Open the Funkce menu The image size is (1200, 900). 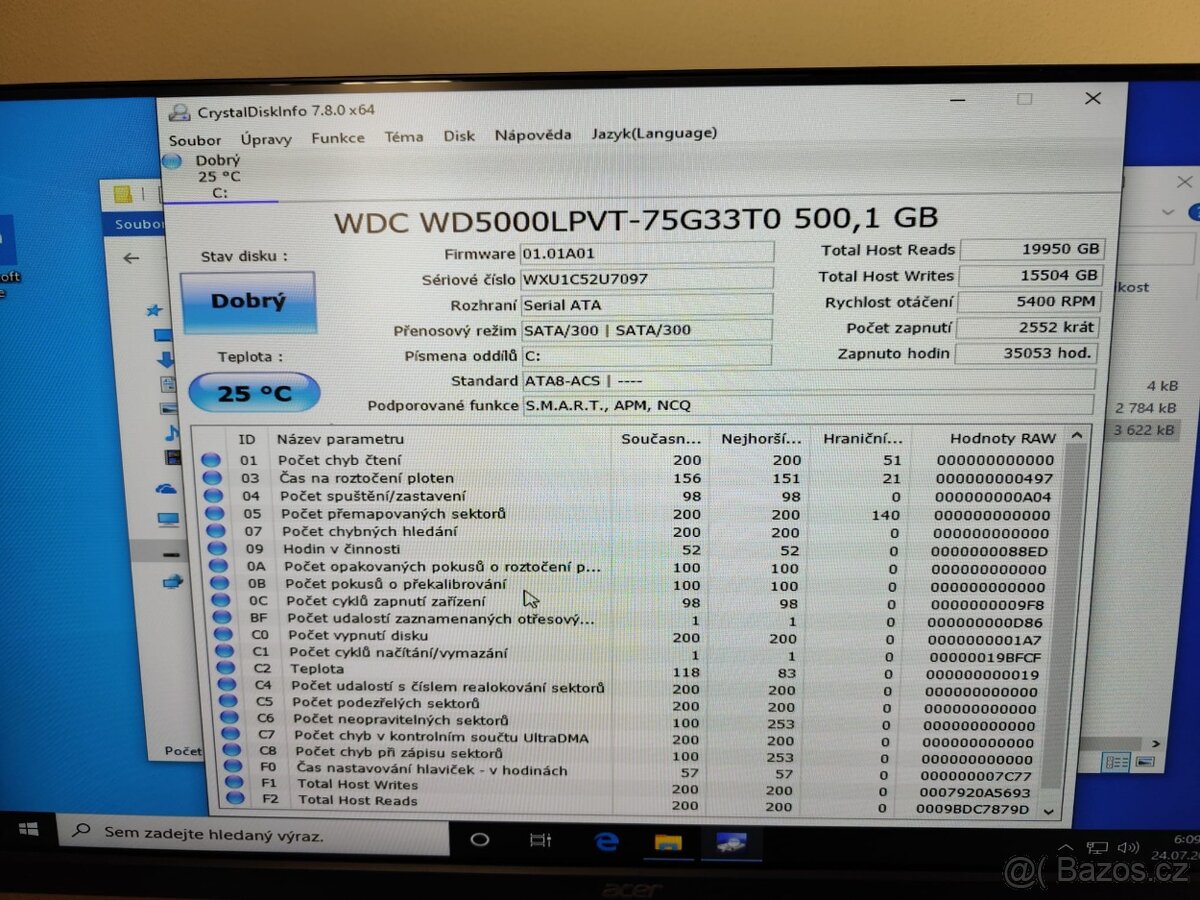pos(338,138)
